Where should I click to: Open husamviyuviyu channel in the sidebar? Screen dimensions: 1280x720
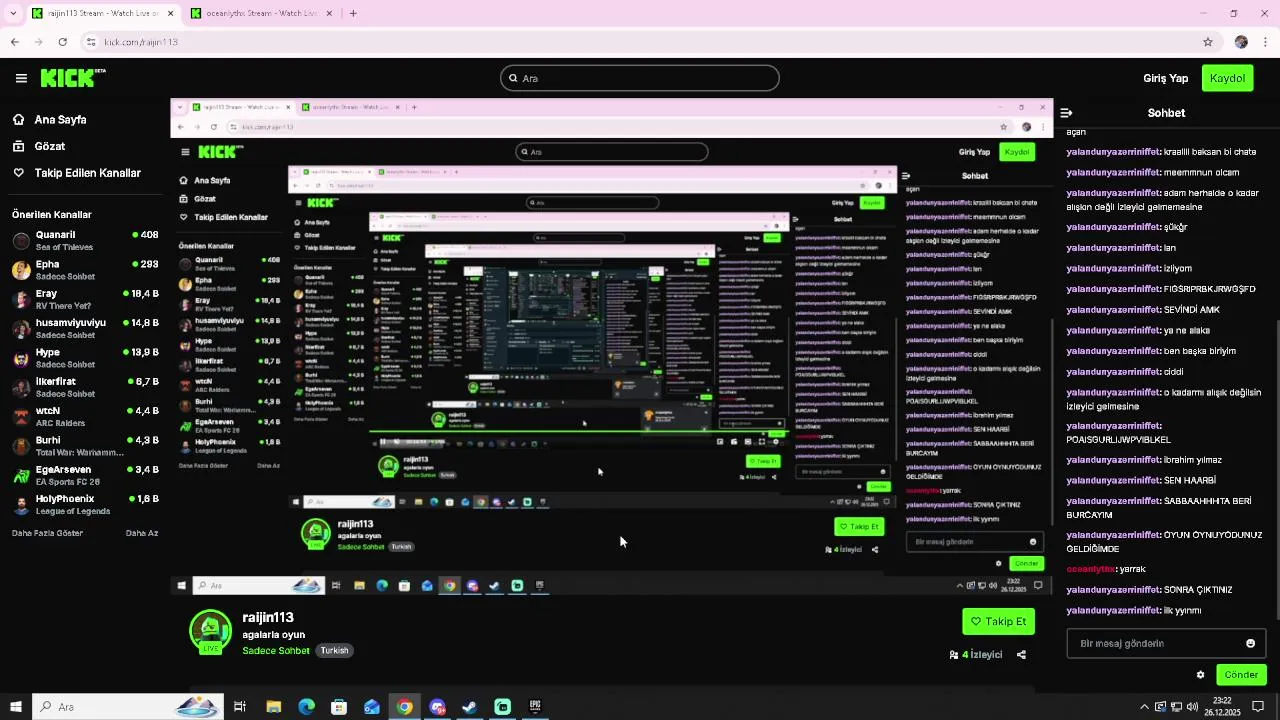(x=85, y=328)
